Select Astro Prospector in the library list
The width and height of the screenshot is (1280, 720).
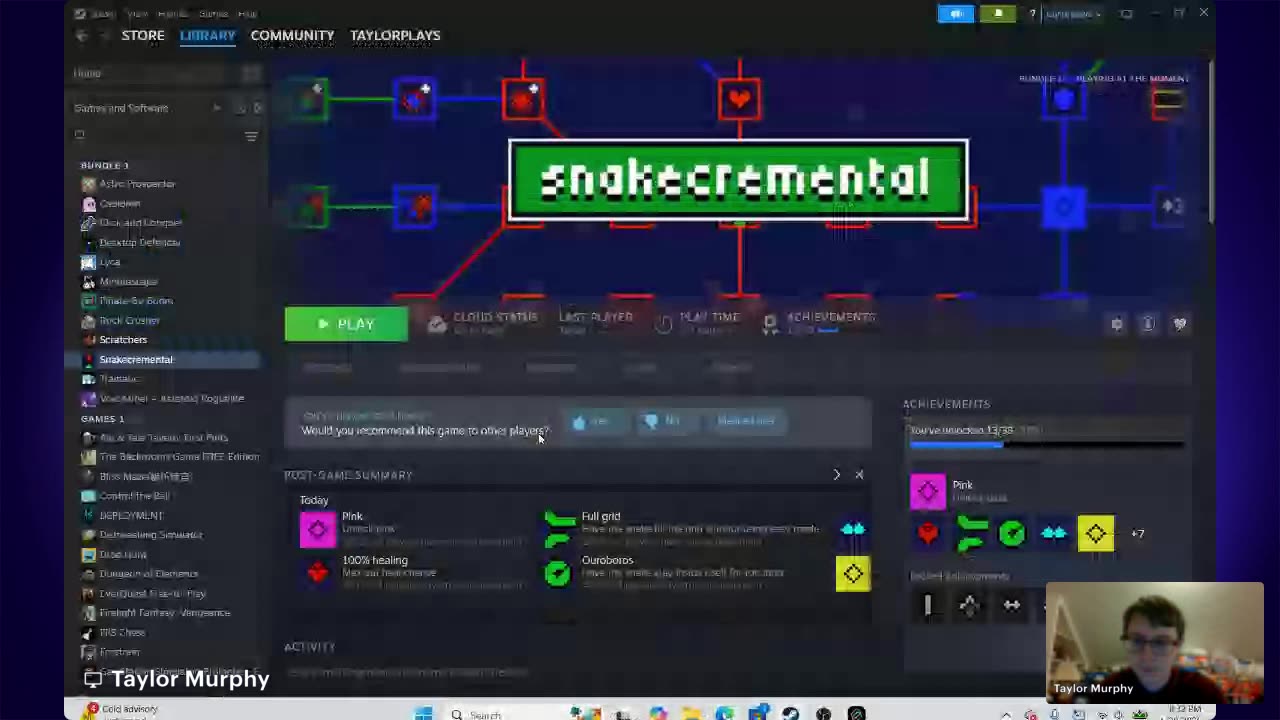tap(137, 184)
